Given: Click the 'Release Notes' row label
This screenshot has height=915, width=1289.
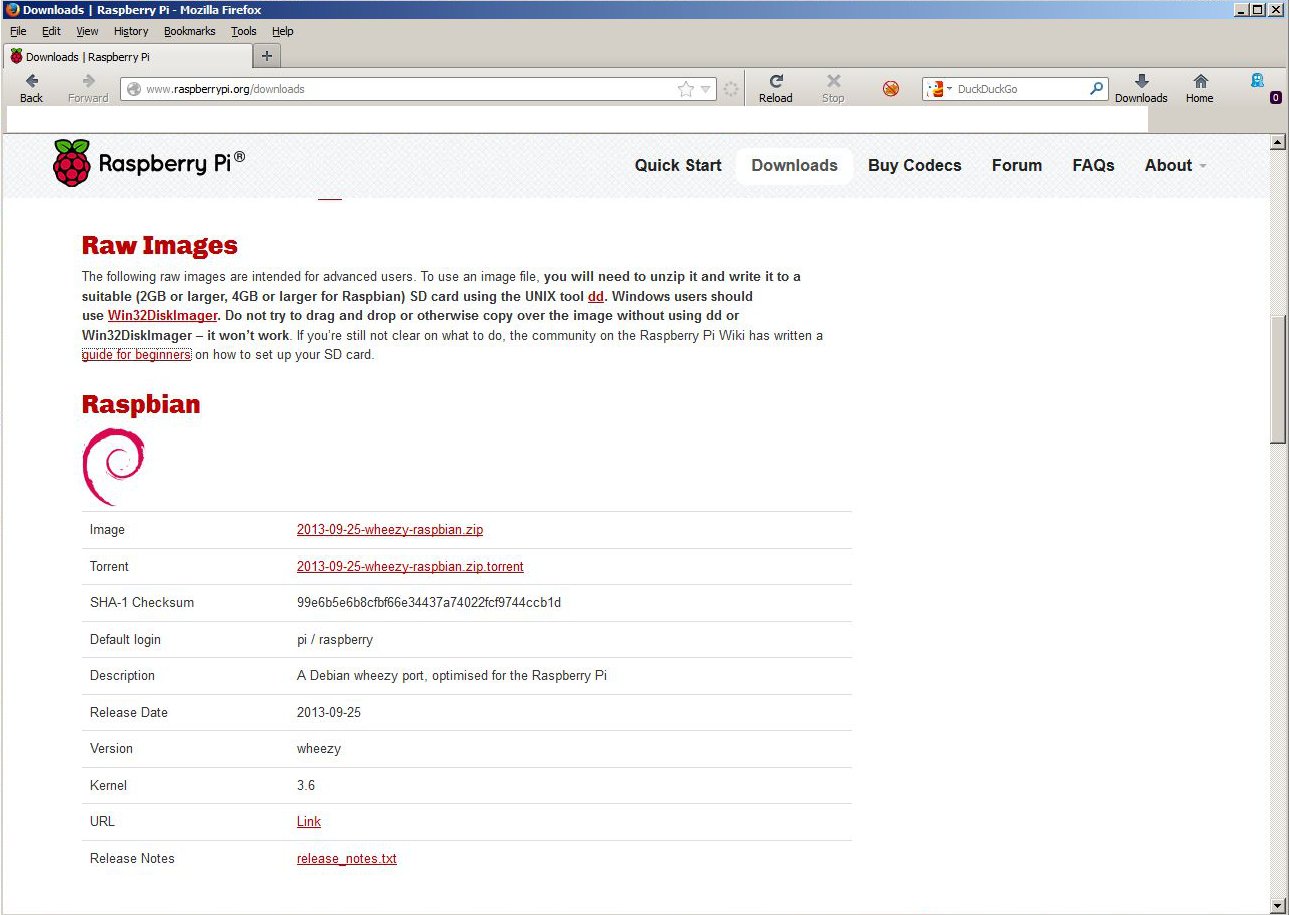Looking at the screenshot, I should point(132,858).
